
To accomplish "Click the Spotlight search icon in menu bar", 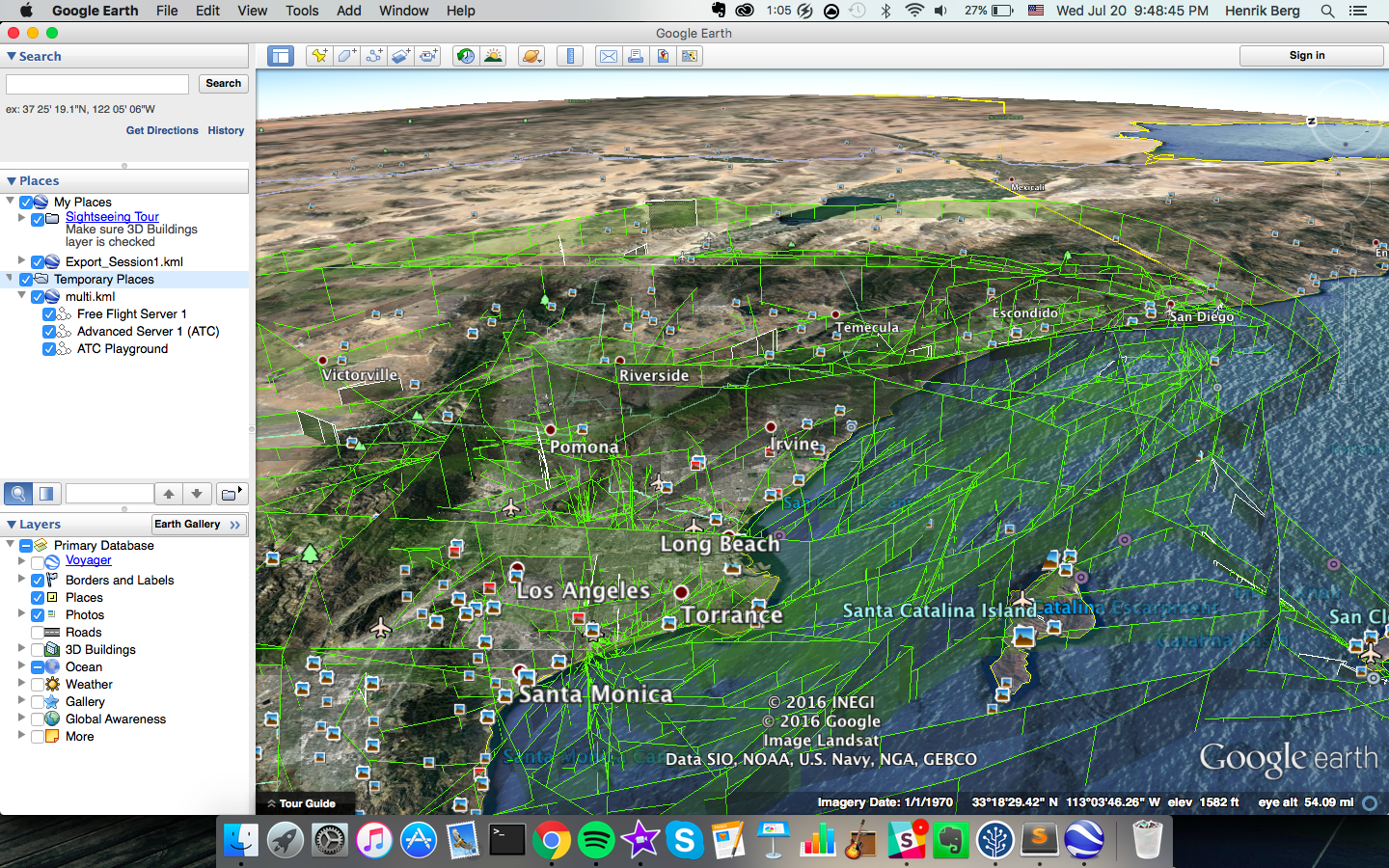I will (x=1327, y=11).
